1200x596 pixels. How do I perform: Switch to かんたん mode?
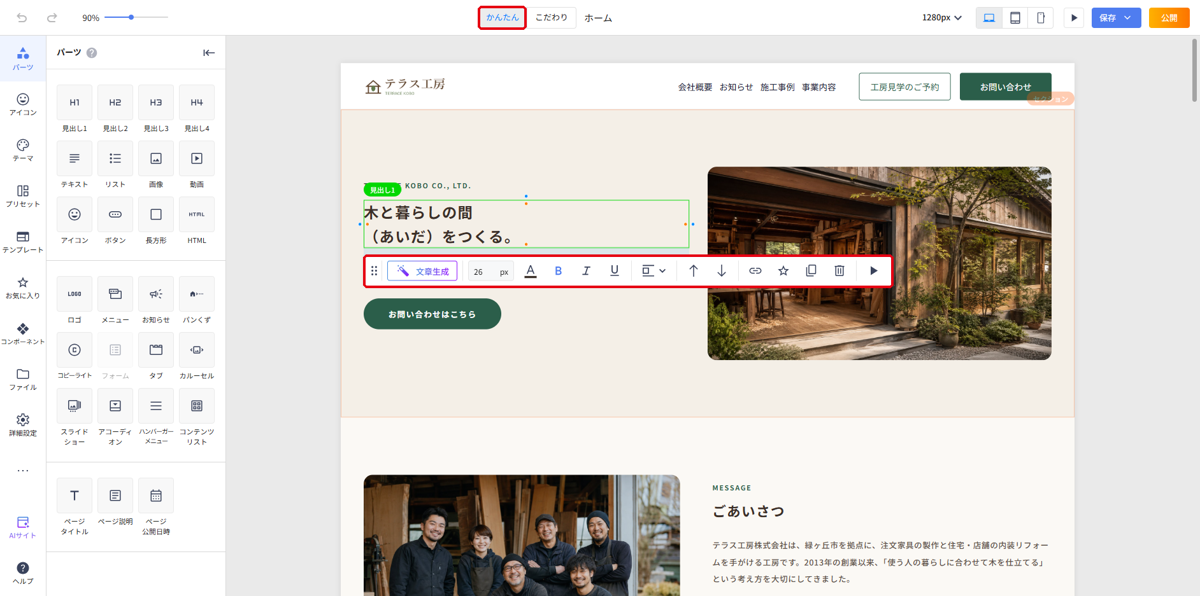click(502, 17)
